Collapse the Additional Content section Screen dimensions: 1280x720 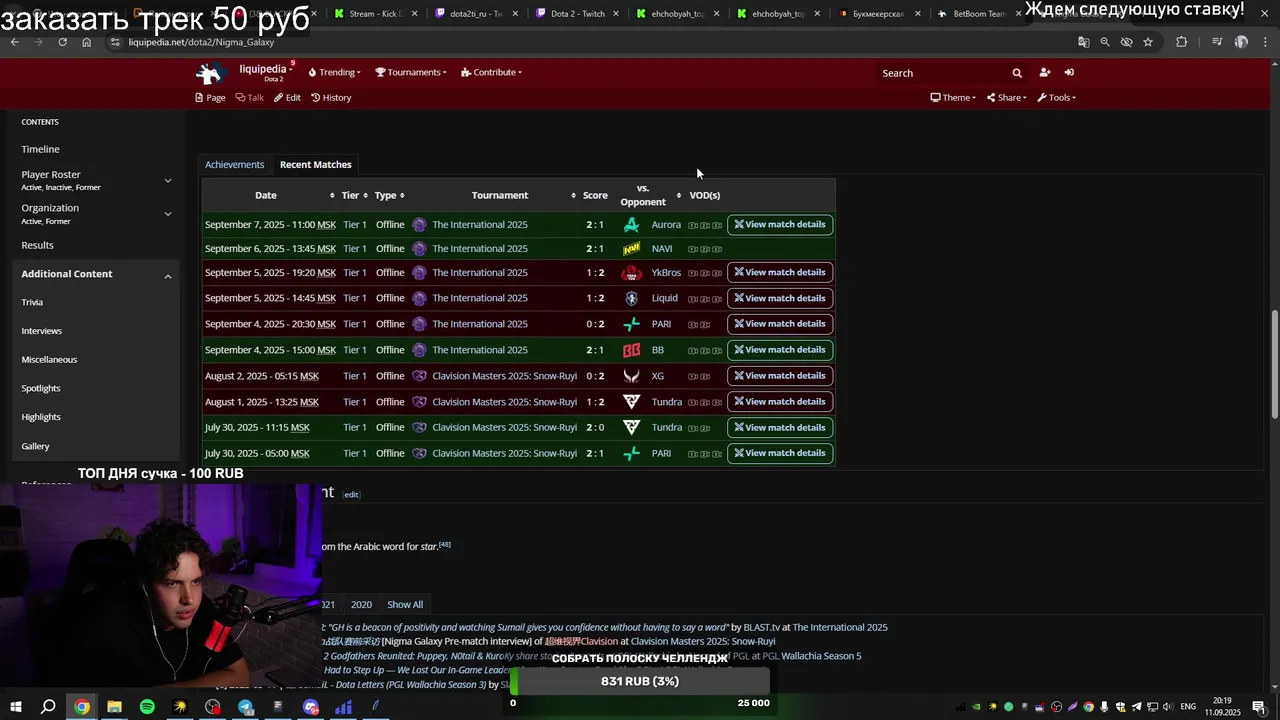click(x=168, y=275)
